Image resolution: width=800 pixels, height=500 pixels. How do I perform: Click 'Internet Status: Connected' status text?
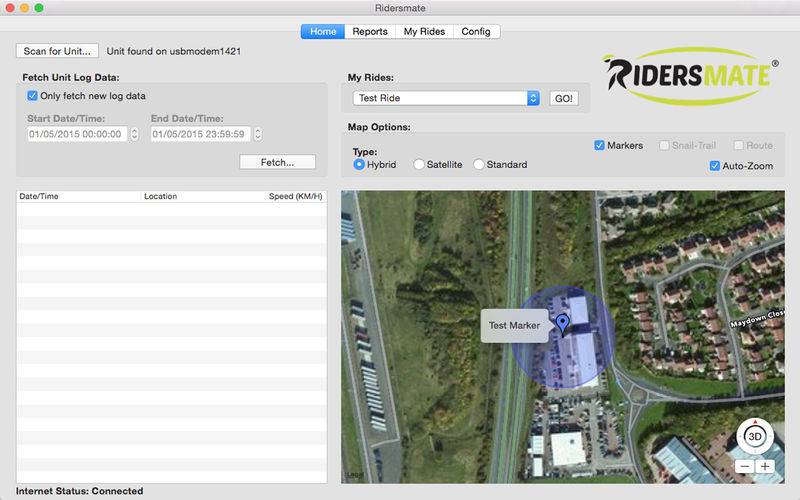(x=80, y=491)
